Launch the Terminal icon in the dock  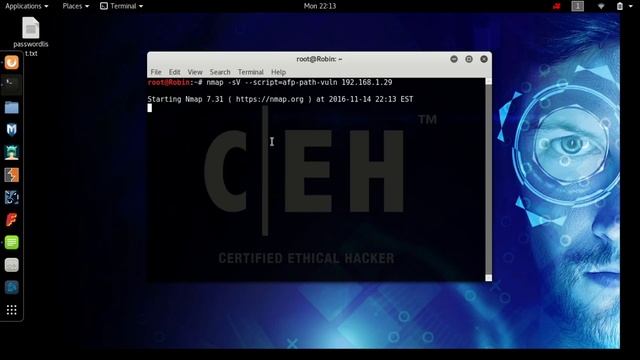tap(11, 85)
